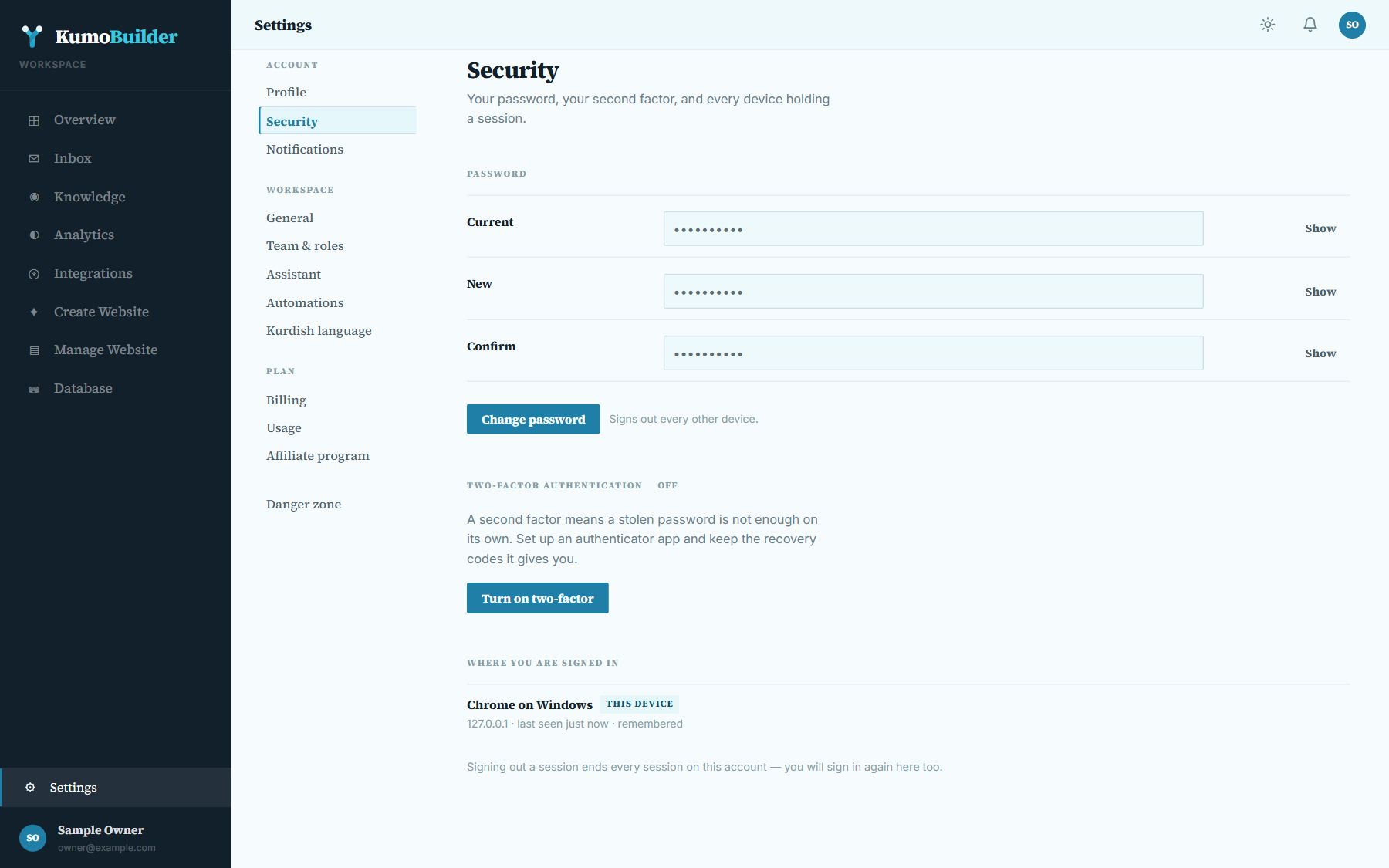
Task: Click the Settings gear icon
Action: pos(30,788)
